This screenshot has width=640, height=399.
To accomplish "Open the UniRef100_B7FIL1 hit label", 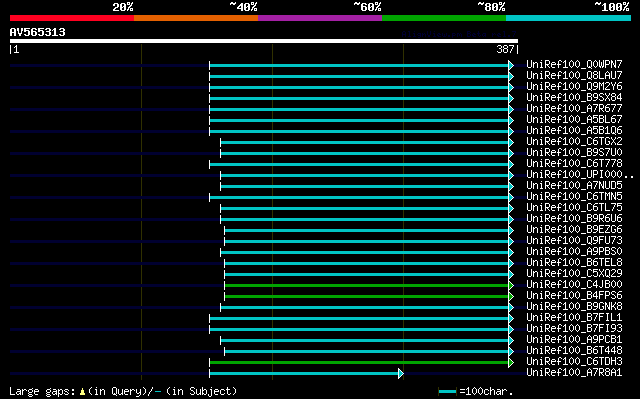I will [574, 318].
